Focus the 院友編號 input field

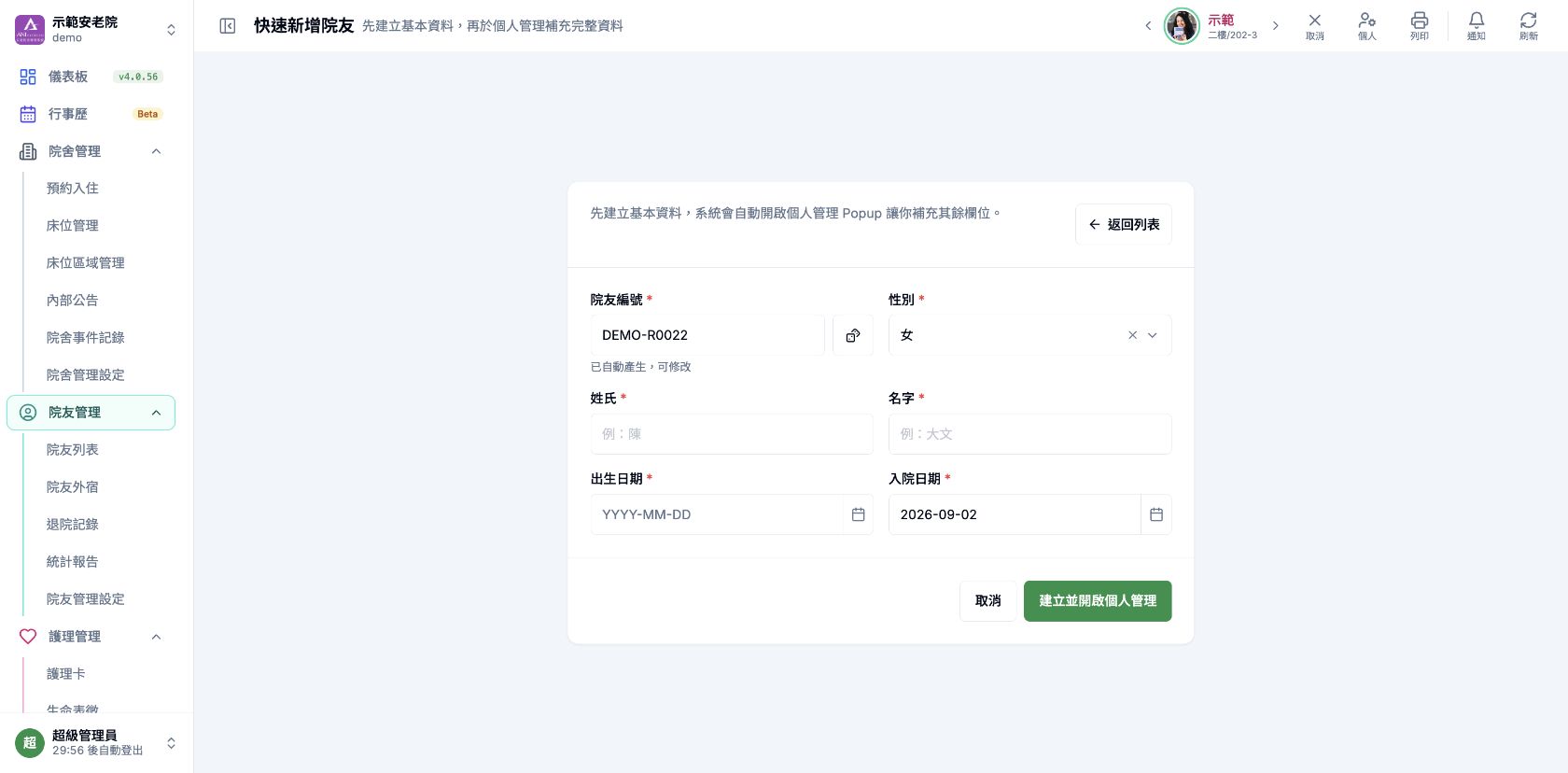(x=707, y=335)
